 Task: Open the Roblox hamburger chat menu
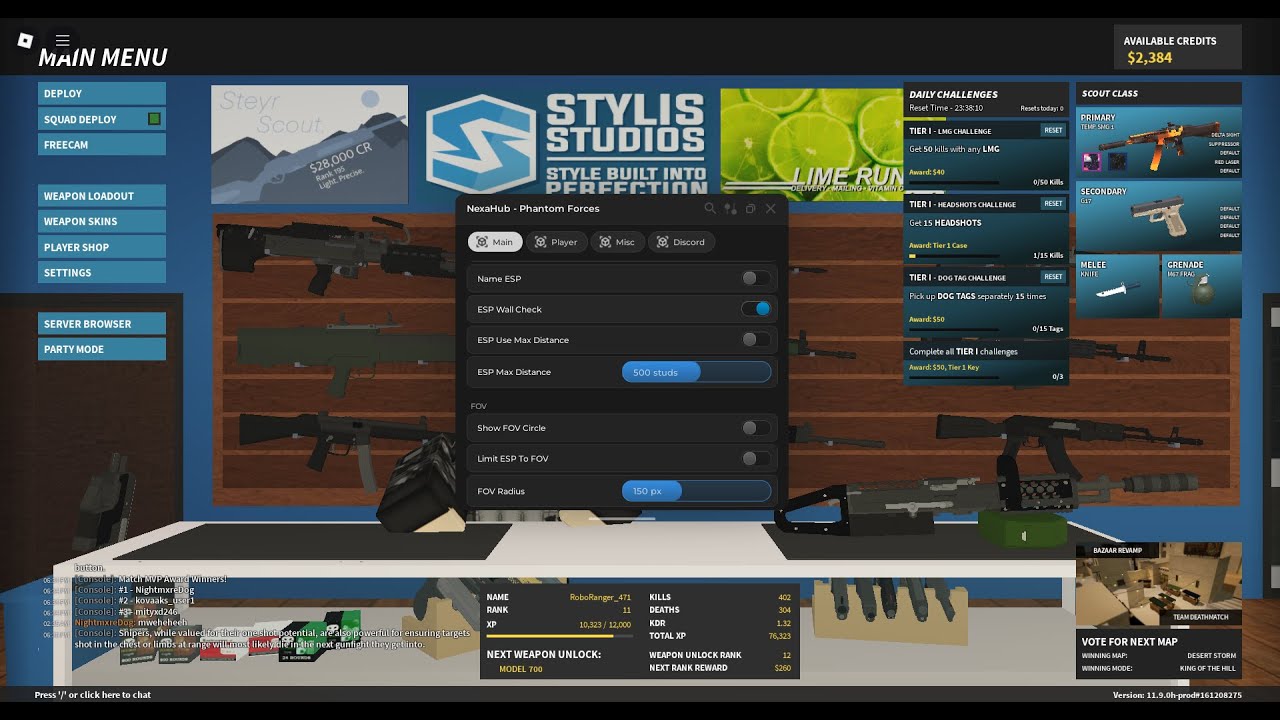62,41
